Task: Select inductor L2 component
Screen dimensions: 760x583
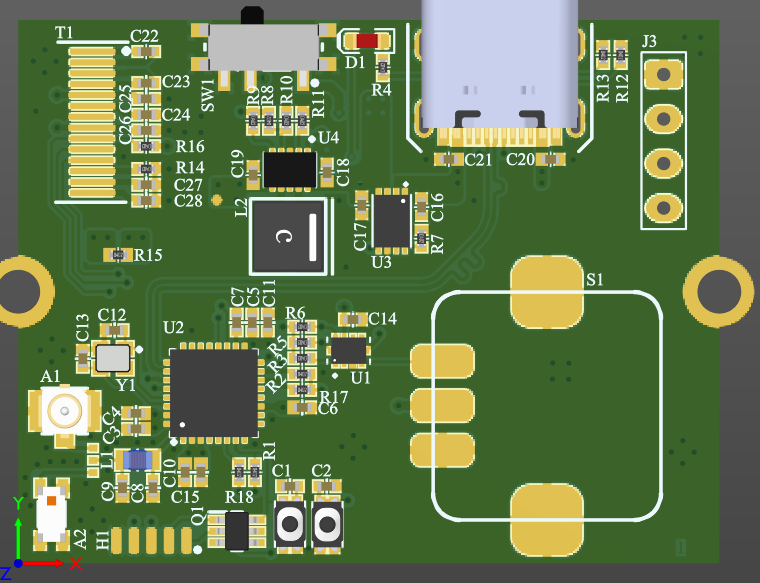Action: pyautogui.click(x=289, y=236)
